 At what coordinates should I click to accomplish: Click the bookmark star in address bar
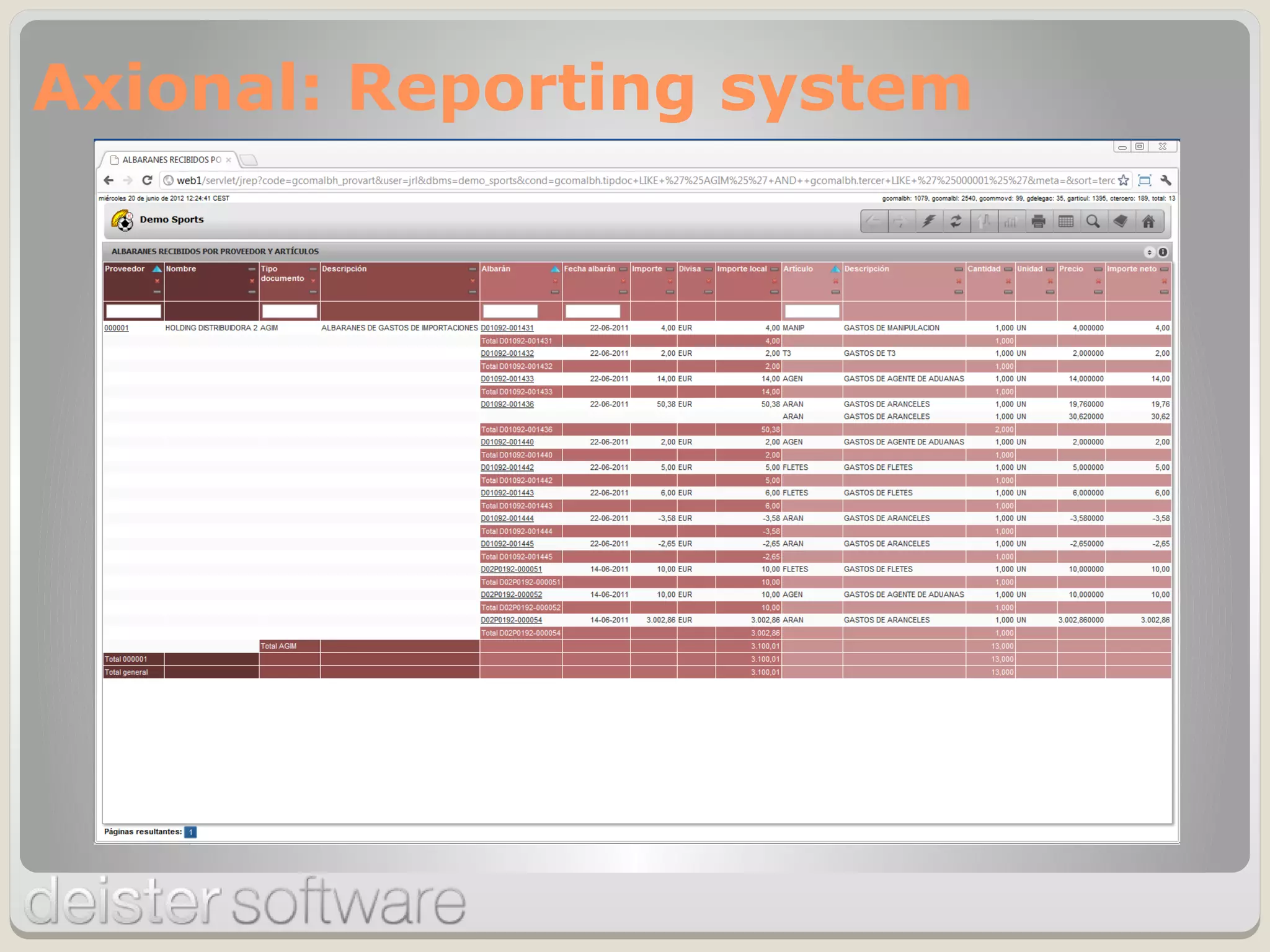1123,180
